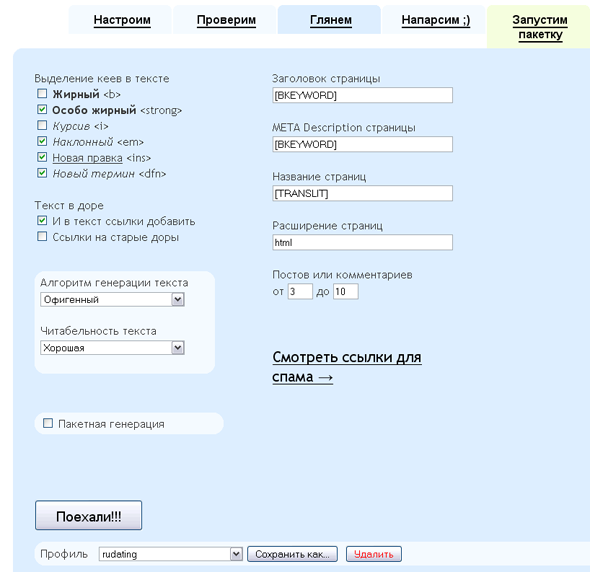The height and width of the screenshot is (572, 590).
Task: Toggle Наклонный <em> checkbox
Action: point(42,141)
